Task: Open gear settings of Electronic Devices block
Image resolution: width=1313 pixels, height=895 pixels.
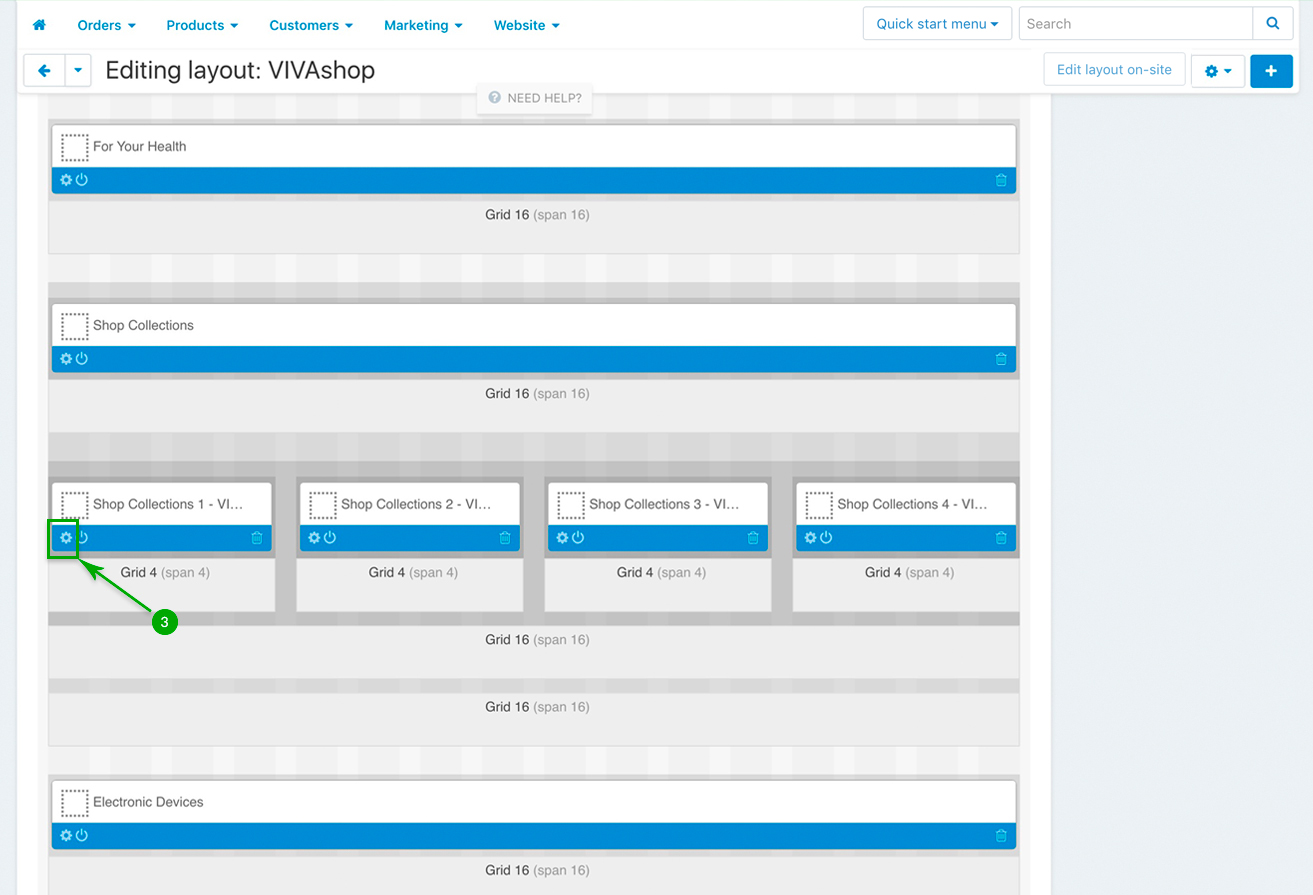Action: coord(66,836)
